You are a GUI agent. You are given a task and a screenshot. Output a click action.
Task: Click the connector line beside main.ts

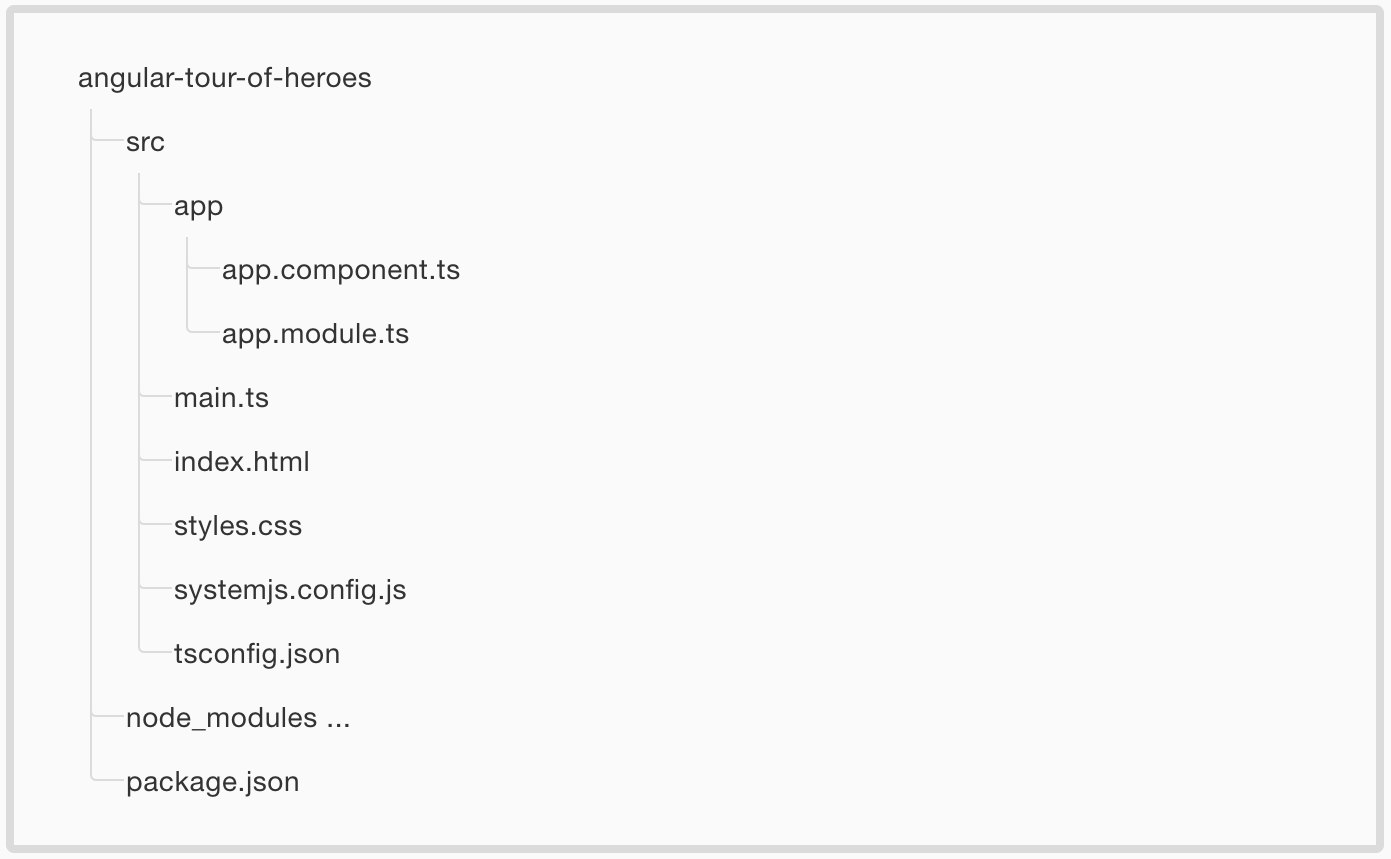coord(155,398)
